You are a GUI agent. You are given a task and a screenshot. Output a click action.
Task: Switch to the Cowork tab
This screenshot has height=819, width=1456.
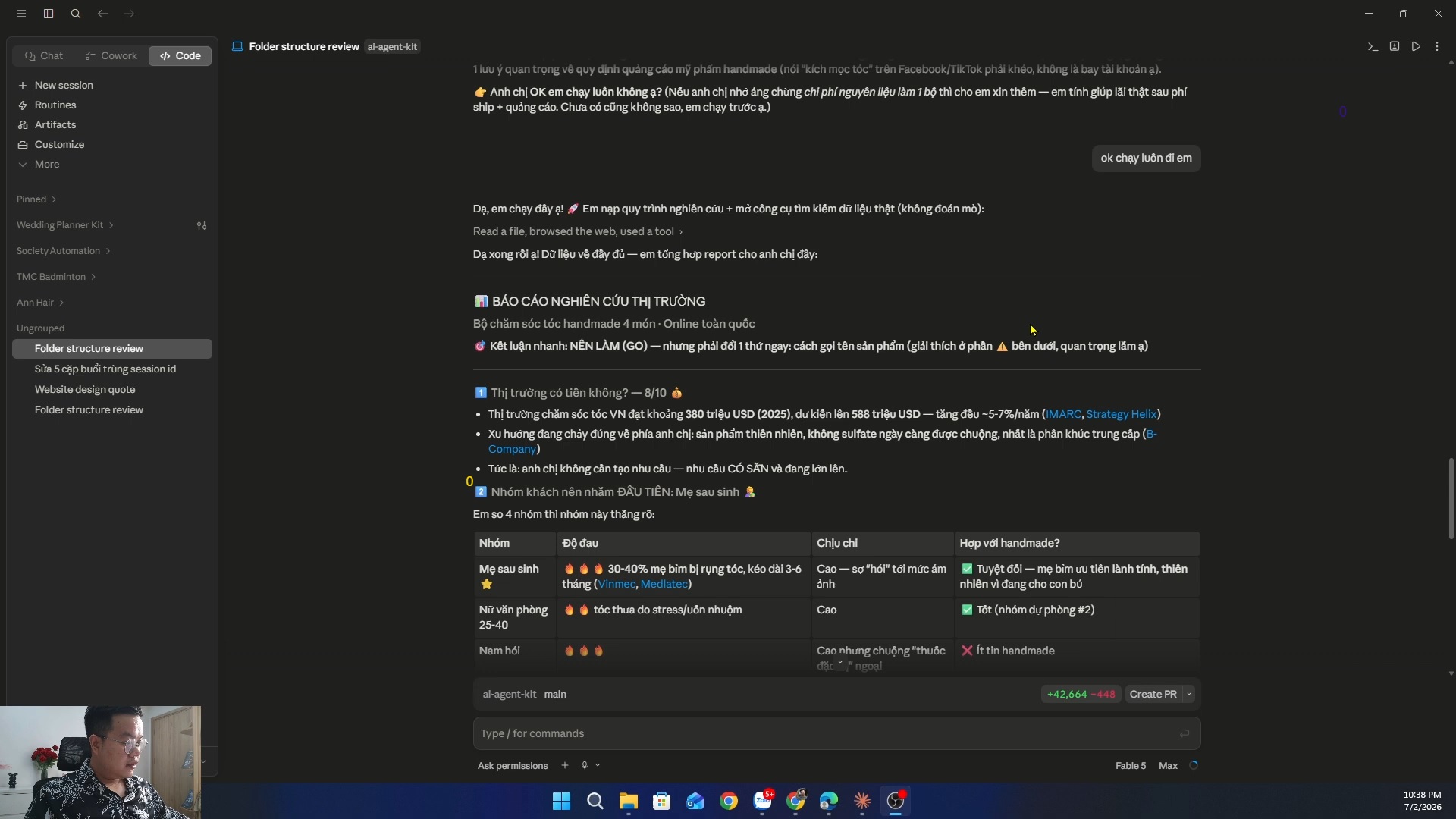pyautogui.click(x=111, y=56)
